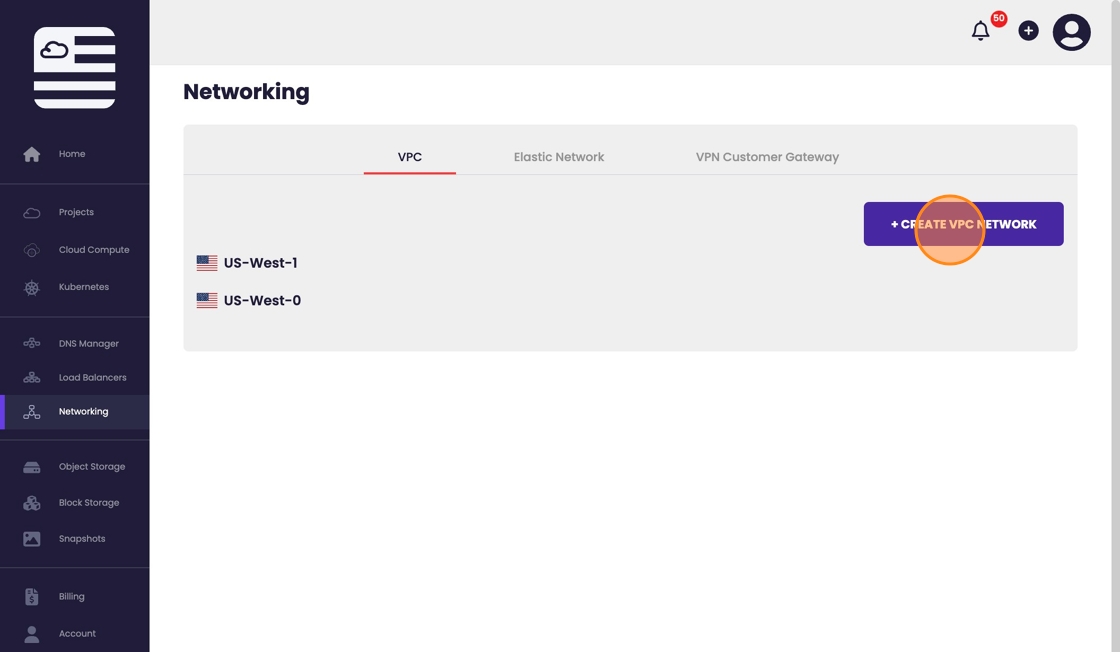
Task: Expand the US-West-0 region
Action: coord(262,300)
